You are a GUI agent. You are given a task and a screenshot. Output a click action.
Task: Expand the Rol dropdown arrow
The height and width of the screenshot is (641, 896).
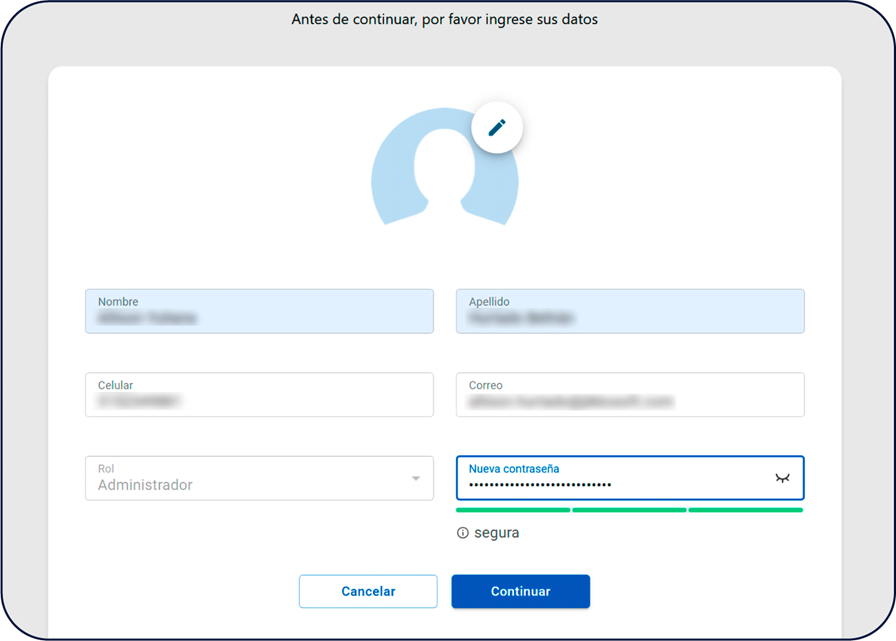coord(416,479)
